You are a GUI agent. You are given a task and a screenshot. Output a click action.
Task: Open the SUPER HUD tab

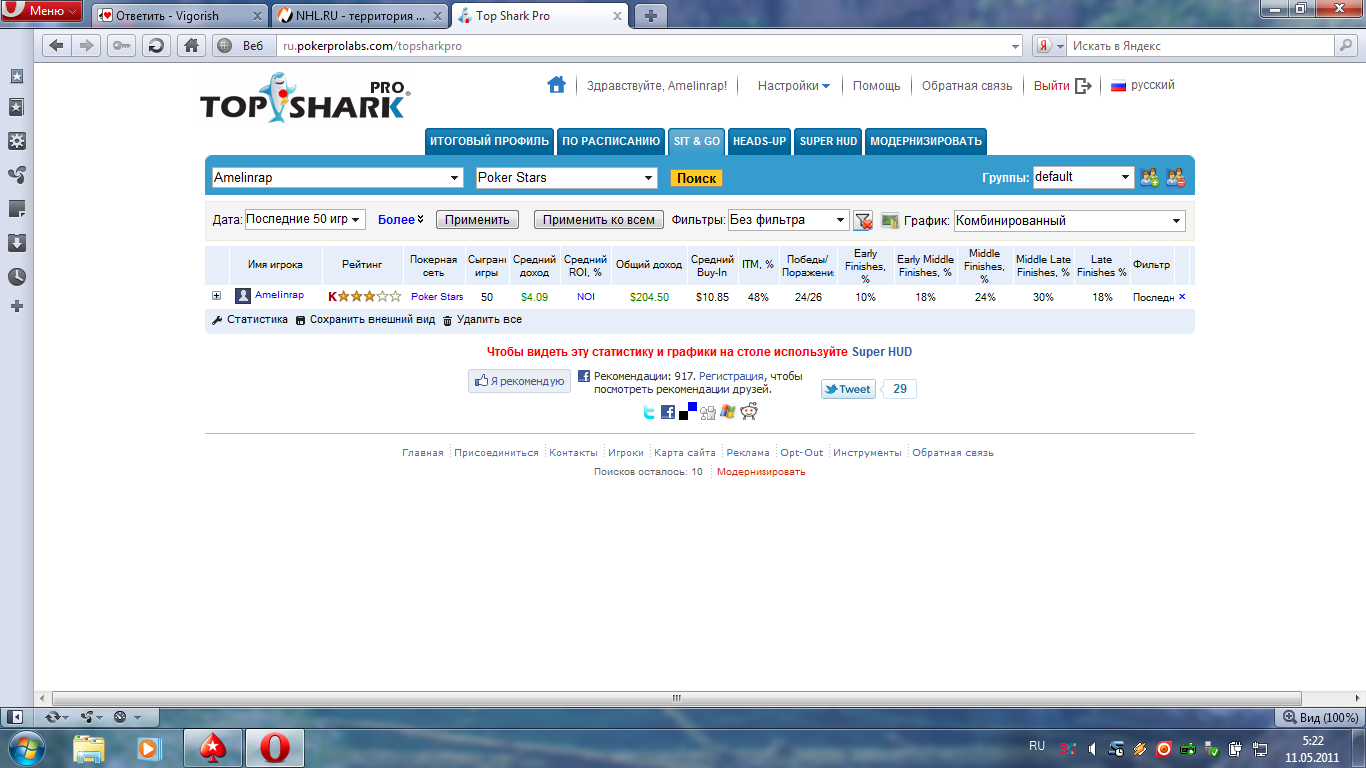click(x=829, y=141)
